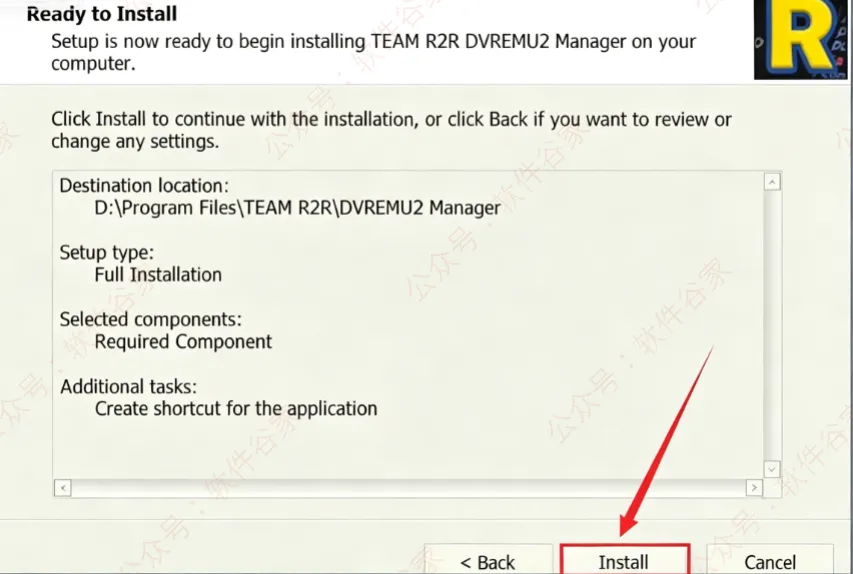Image resolution: width=853 pixels, height=574 pixels.
Task: Click the 'Destination location:' label
Action: pos(144,186)
